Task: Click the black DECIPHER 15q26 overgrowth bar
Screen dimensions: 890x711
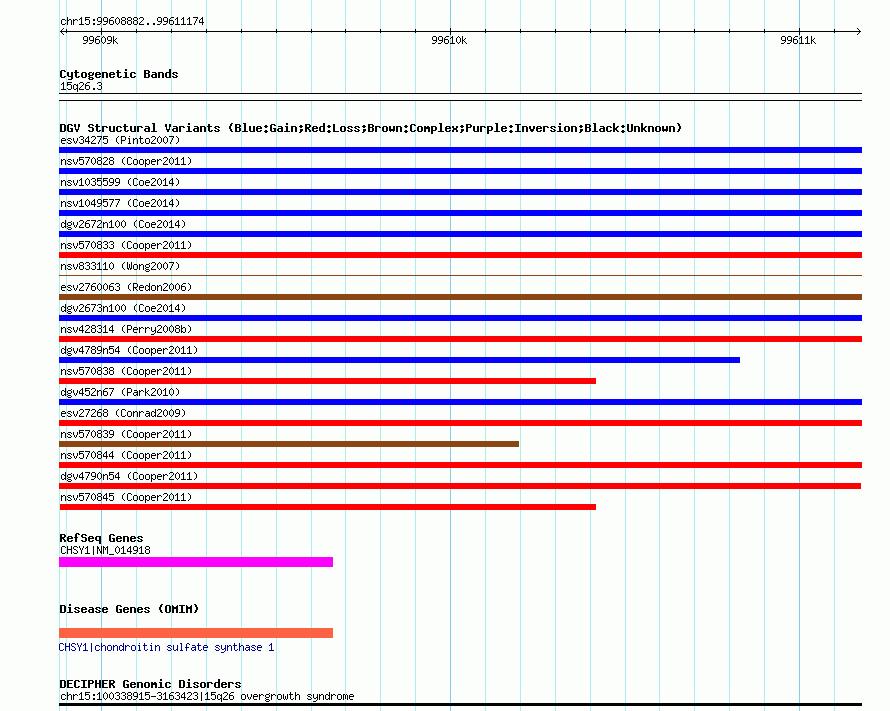Action: (x=460, y=705)
